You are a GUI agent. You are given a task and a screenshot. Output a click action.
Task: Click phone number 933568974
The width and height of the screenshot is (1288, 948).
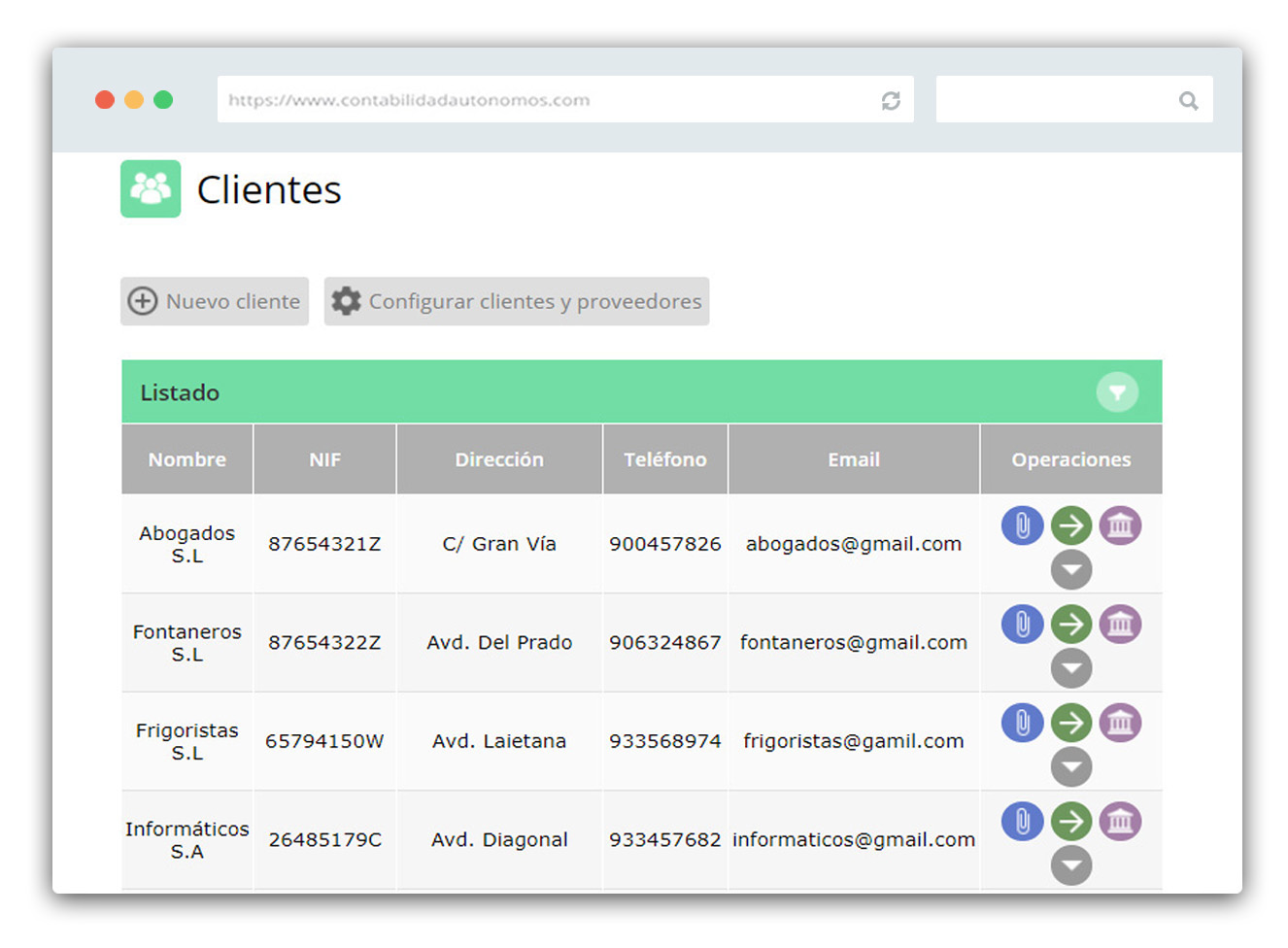[x=665, y=741]
